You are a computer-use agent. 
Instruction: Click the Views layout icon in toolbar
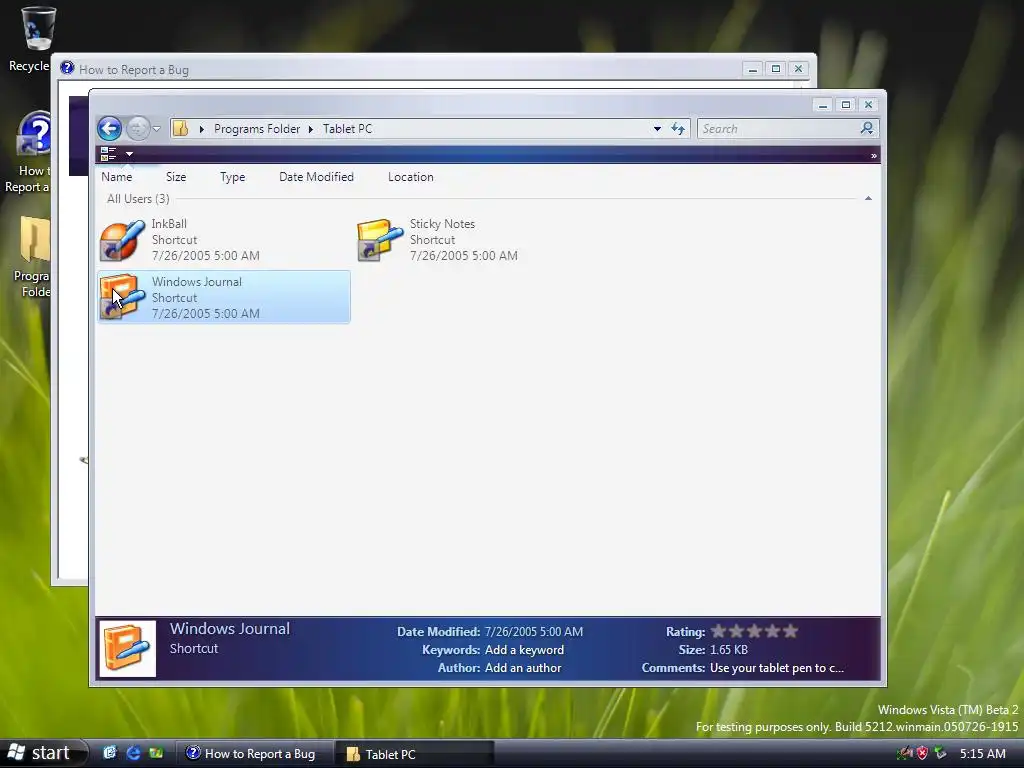(x=108, y=153)
